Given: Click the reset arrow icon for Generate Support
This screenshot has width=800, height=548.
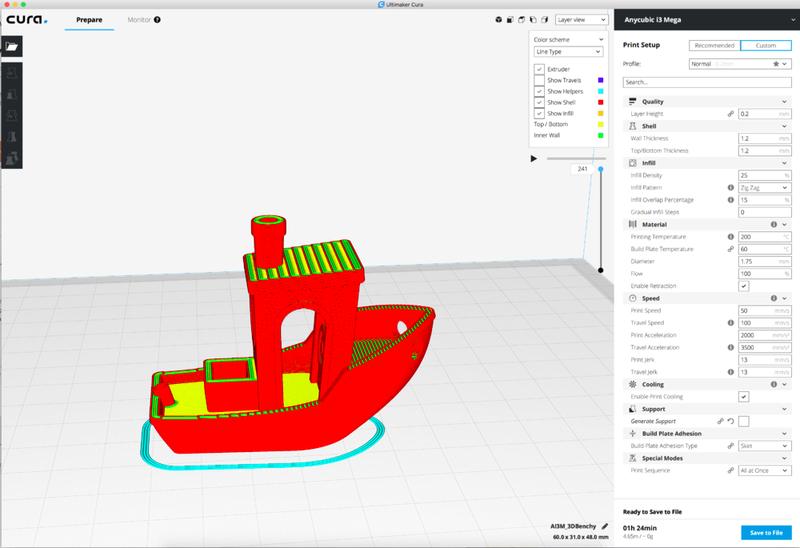Looking at the screenshot, I should [x=732, y=421].
